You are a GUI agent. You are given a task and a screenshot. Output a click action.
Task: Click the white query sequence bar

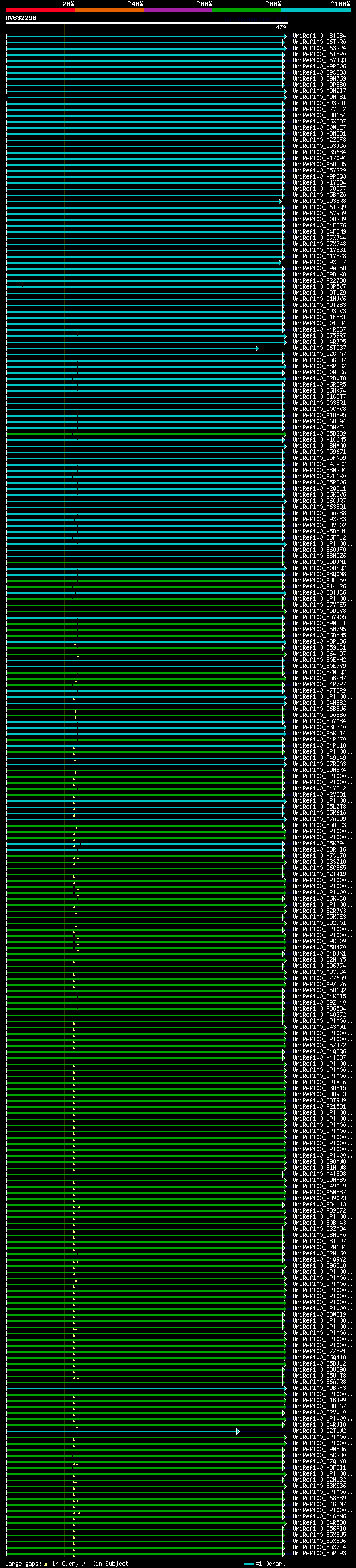click(x=146, y=23)
